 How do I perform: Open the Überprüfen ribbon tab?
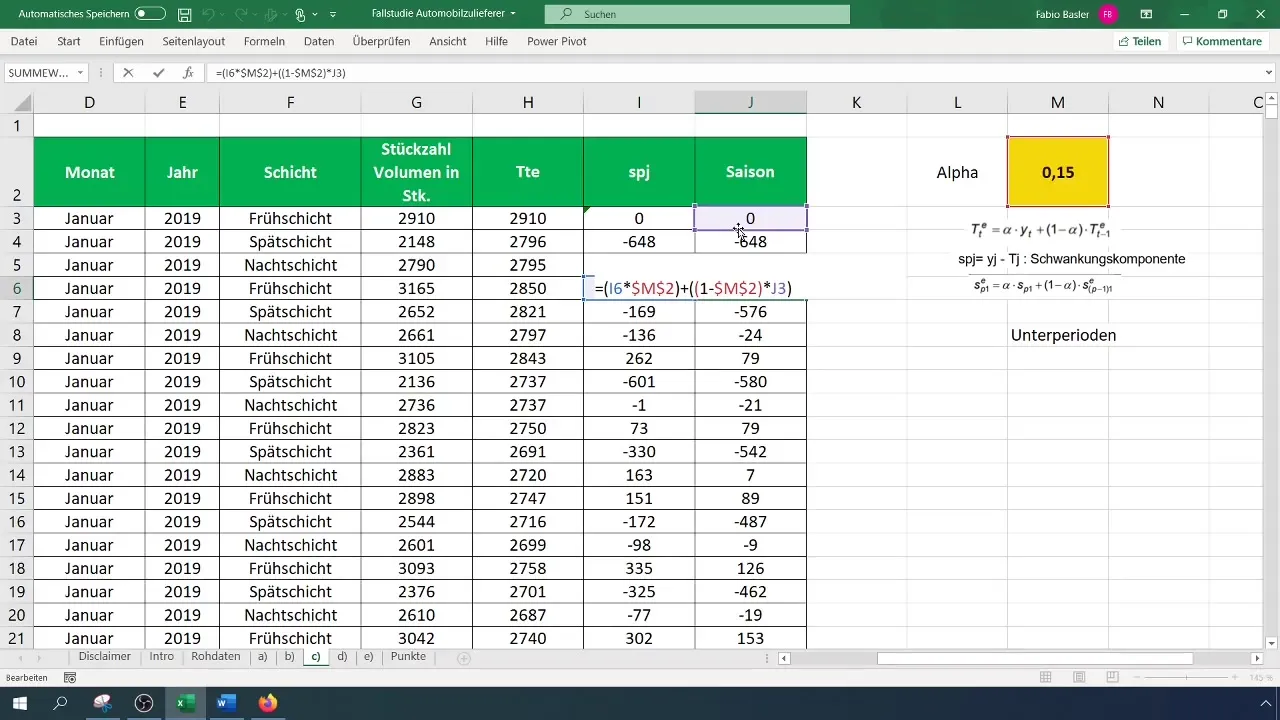click(382, 42)
